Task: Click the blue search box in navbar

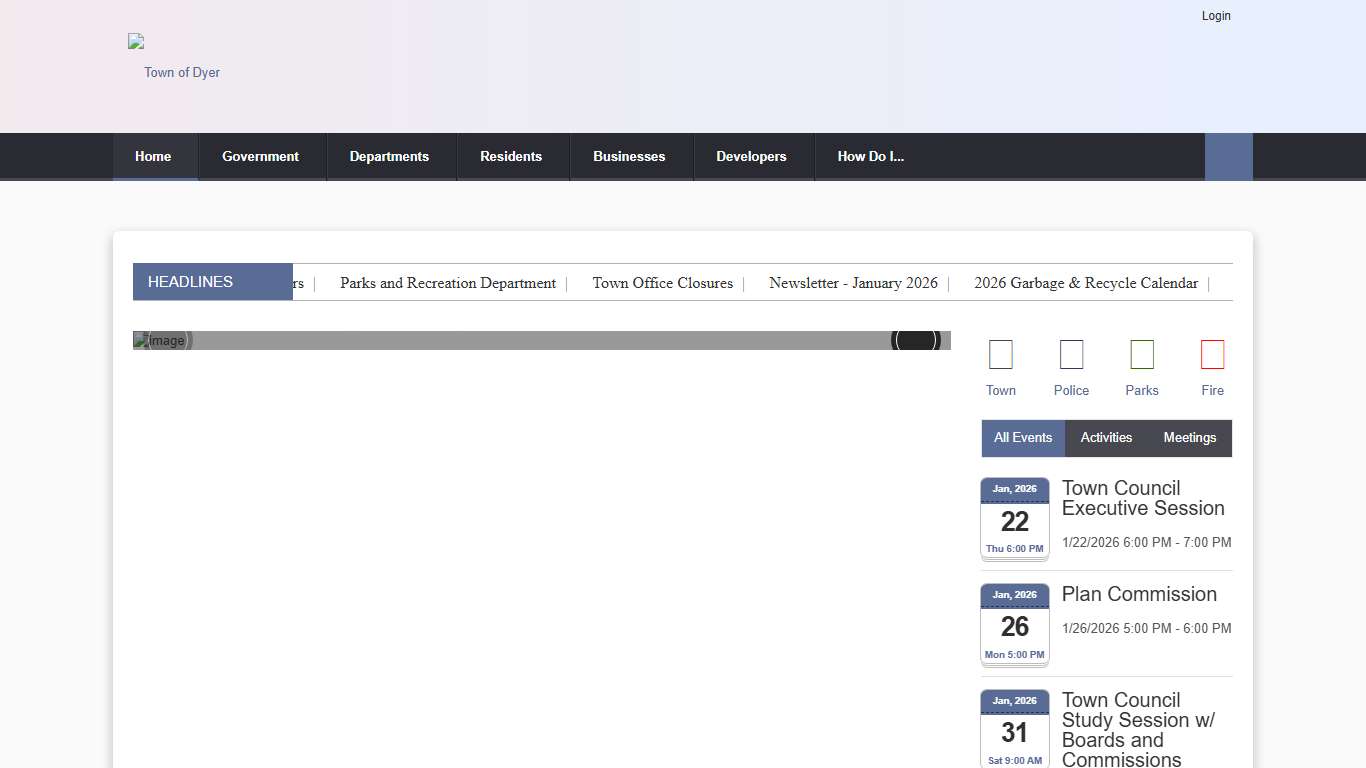Action: (1228, 157)
